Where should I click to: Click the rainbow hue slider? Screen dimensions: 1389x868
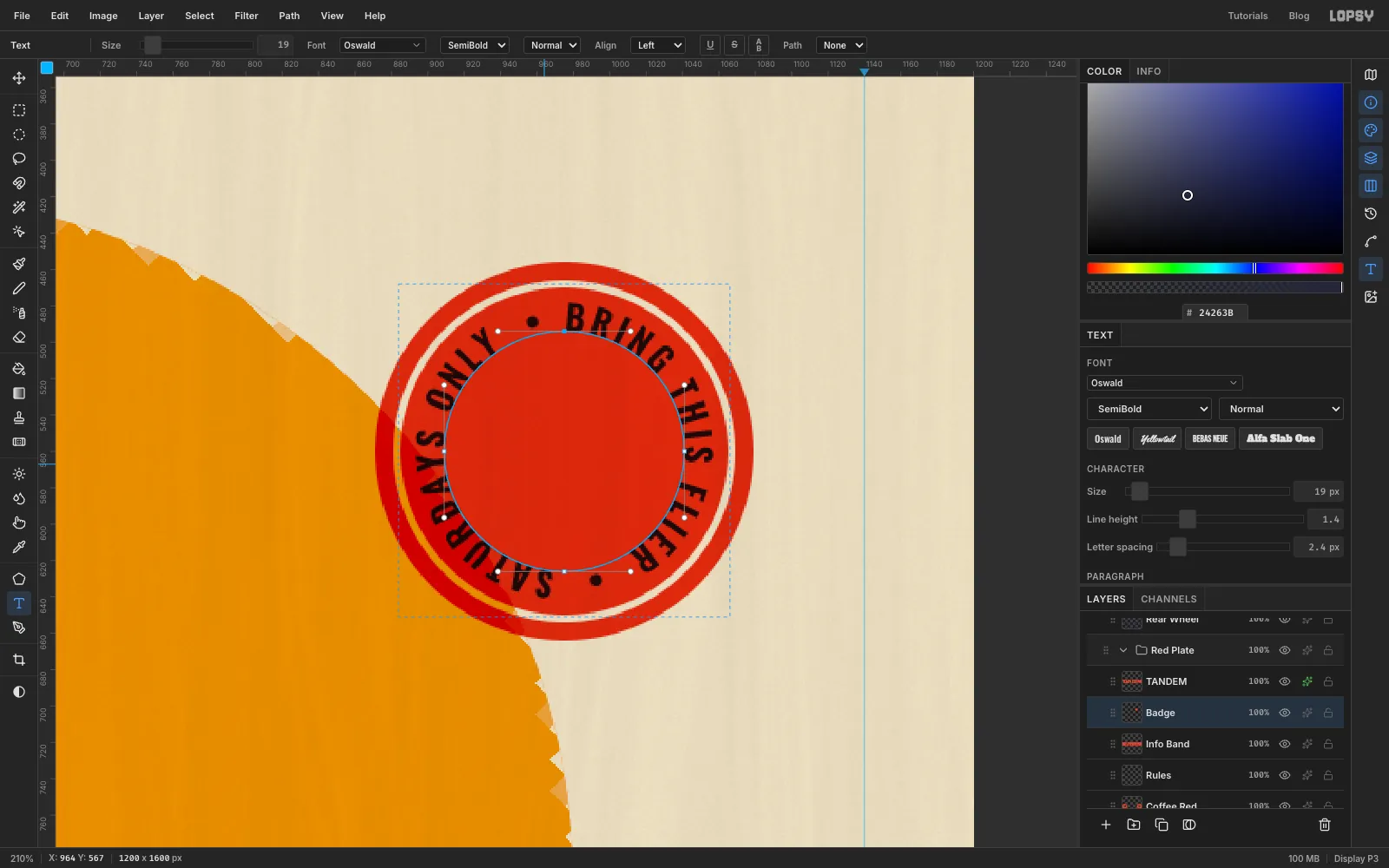coord(1215,268)
